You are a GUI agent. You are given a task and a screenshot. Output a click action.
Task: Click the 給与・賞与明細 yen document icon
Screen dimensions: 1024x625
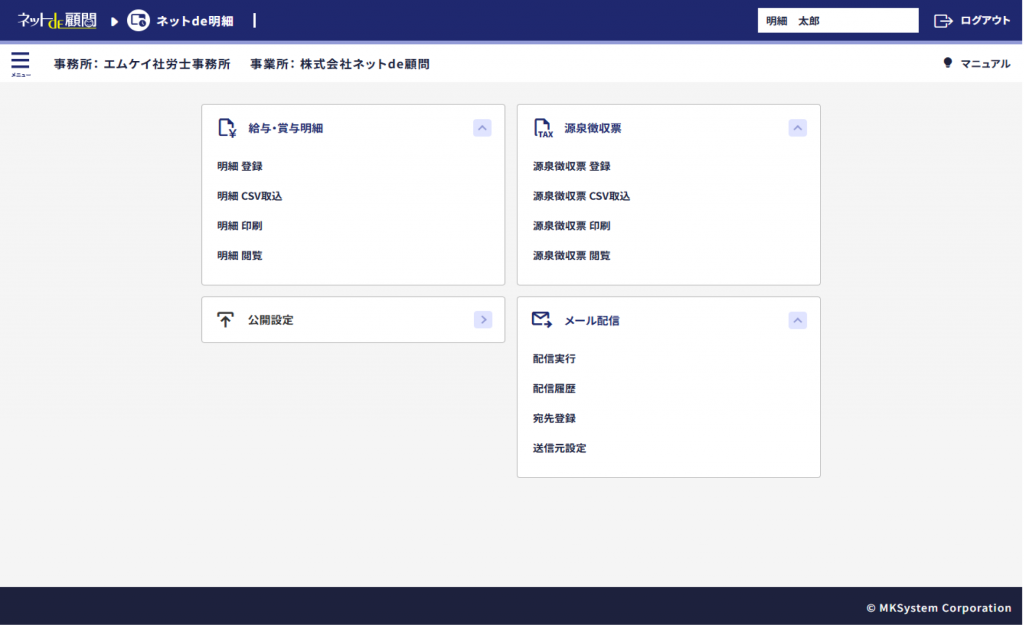point(227,128)
